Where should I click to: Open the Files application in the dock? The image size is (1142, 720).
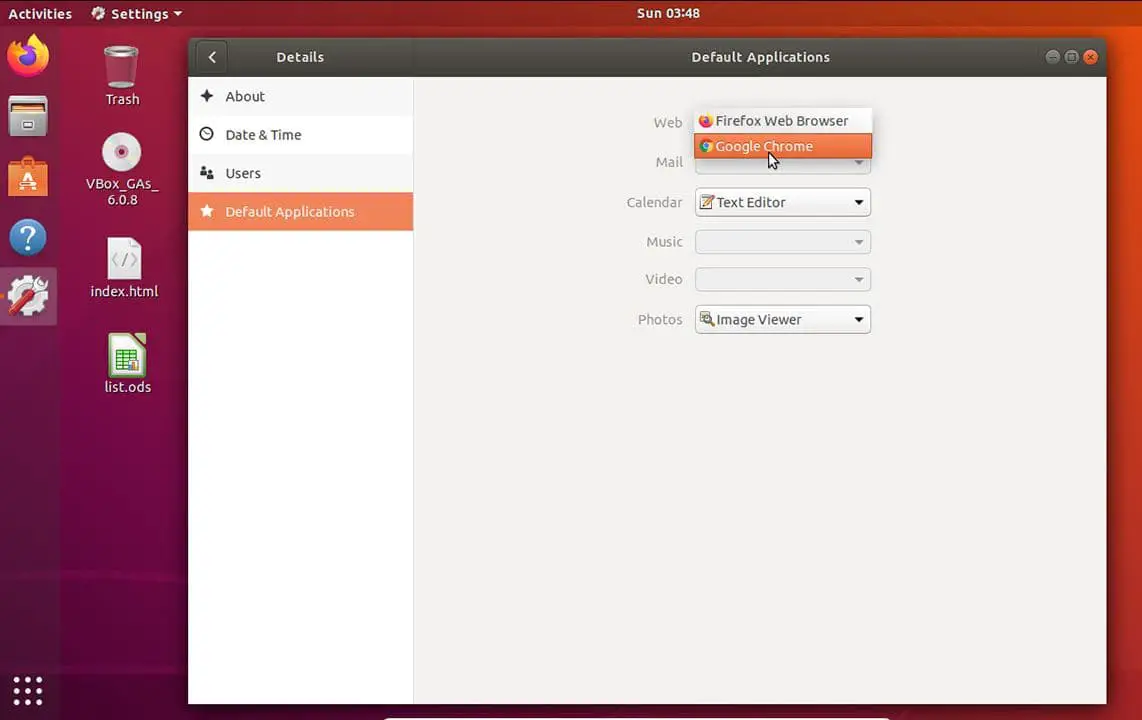(x=28, y=117)
